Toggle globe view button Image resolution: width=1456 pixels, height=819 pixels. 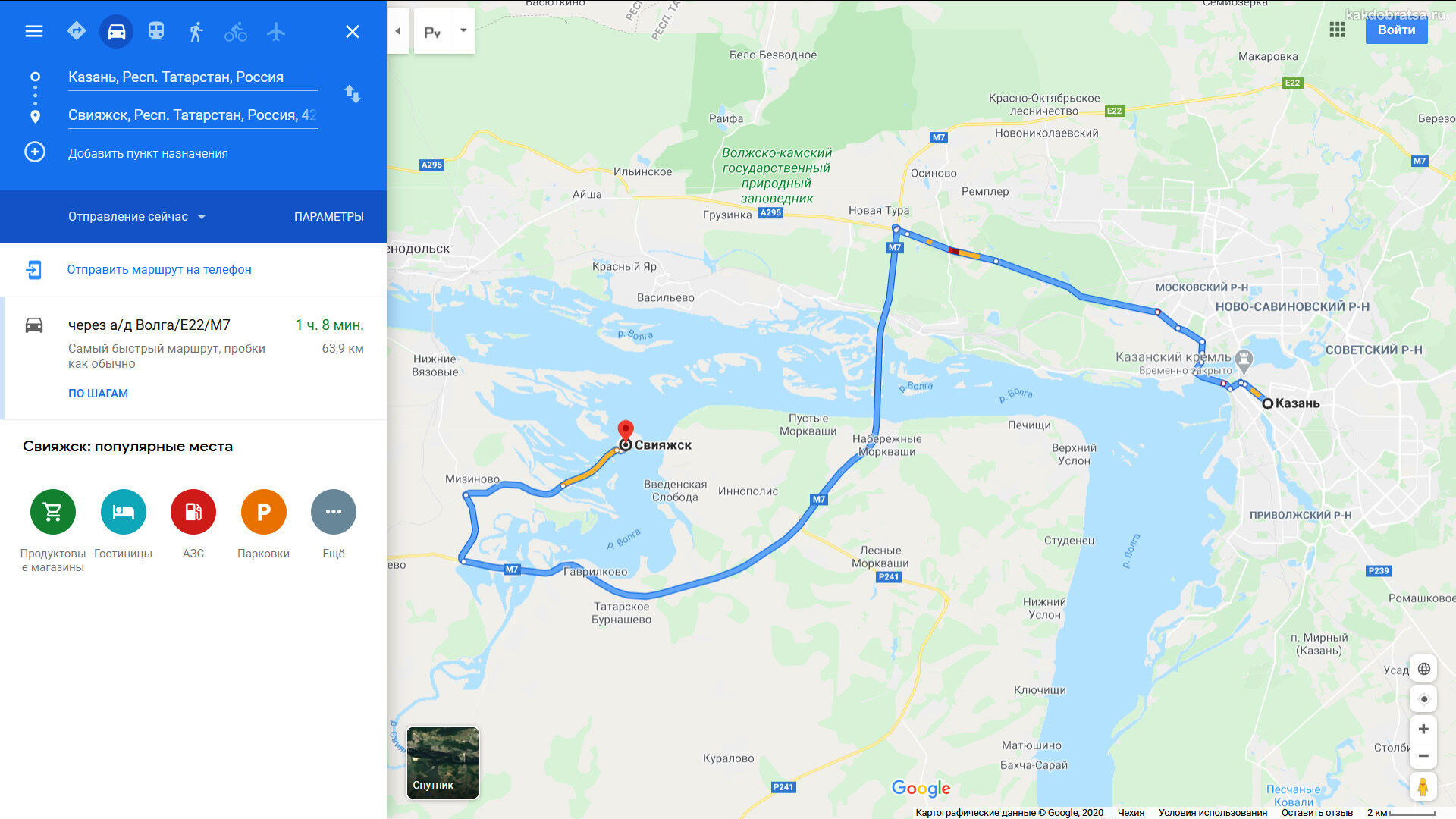coord(1423,669)
